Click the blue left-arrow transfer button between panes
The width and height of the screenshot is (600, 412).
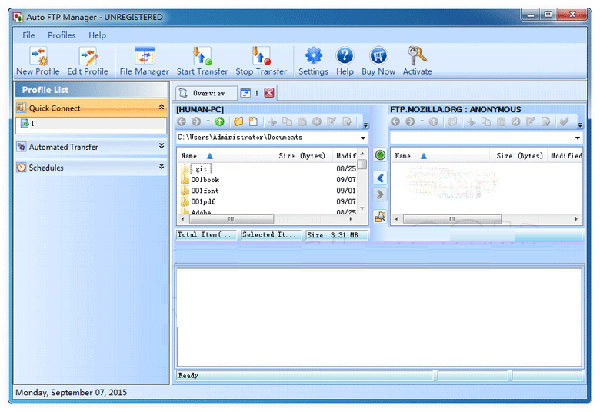380,177
